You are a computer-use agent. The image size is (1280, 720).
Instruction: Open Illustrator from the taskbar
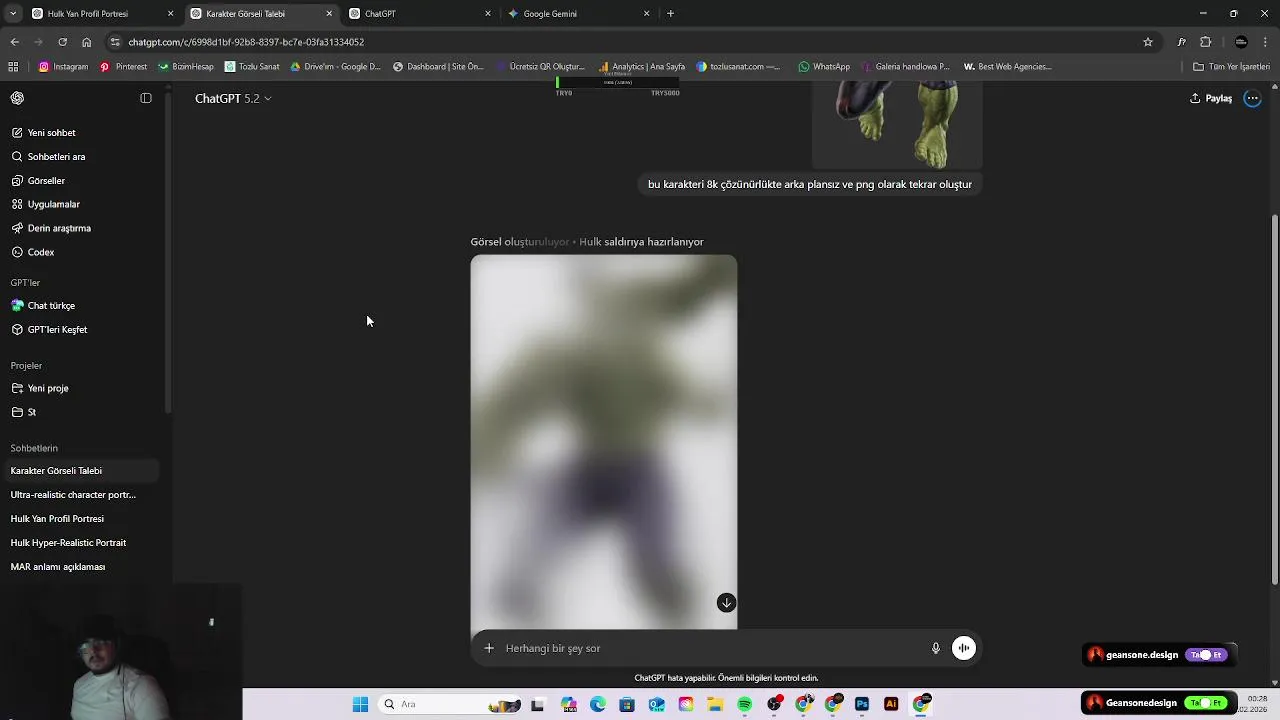[891, 704]
